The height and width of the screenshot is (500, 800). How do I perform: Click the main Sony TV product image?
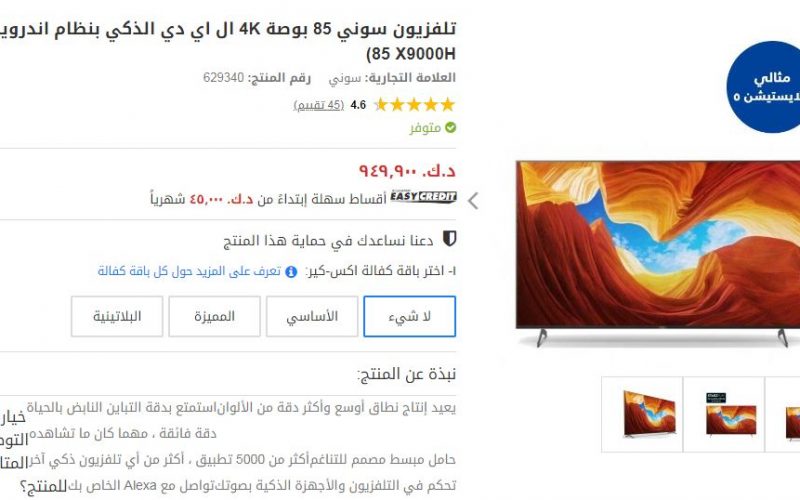pyautogui.click(x=658, y=254)
